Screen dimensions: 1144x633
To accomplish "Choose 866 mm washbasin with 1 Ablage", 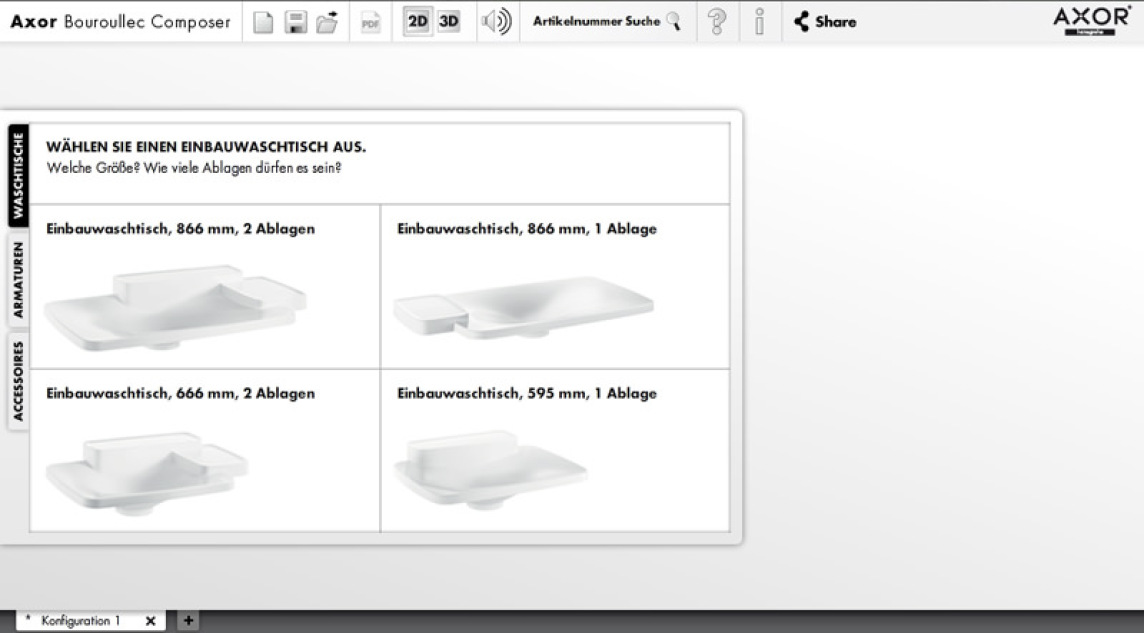I will (x=555, y=287).
